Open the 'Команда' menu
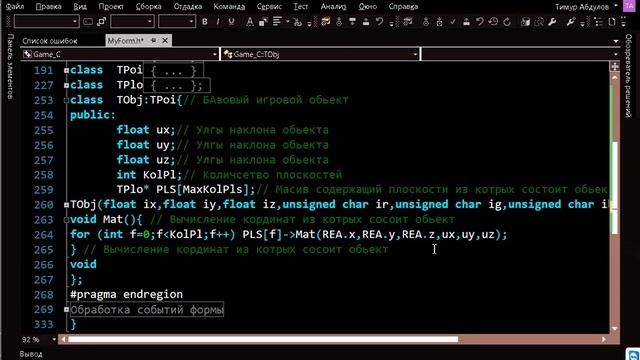Viewport: 640px width, 360px height. 229,7
